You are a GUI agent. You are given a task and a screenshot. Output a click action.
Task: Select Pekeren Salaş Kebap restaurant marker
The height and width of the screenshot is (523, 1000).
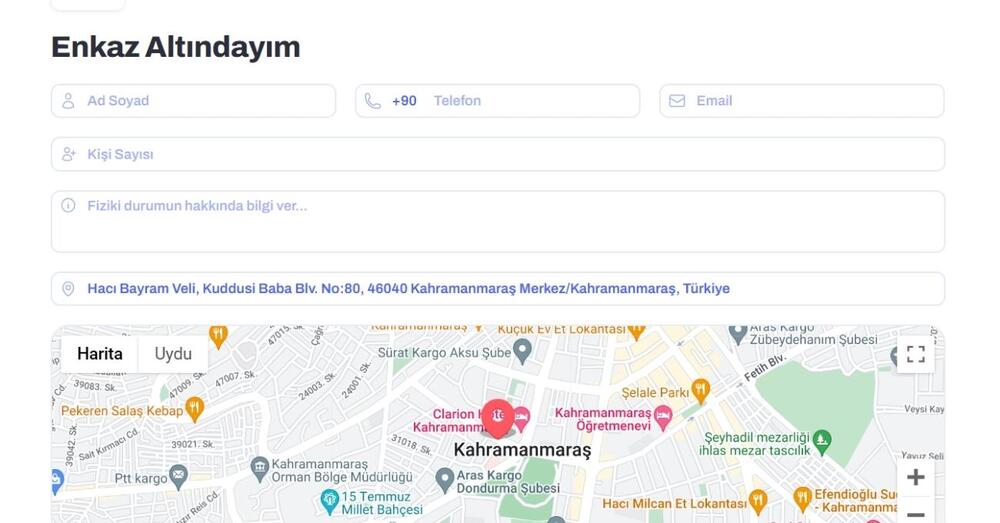(195, 408)
